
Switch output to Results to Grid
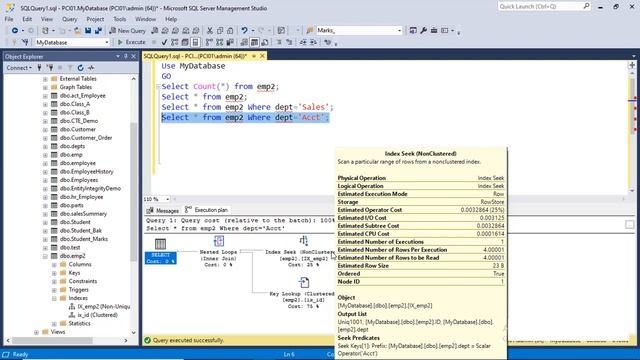point(254,42)
